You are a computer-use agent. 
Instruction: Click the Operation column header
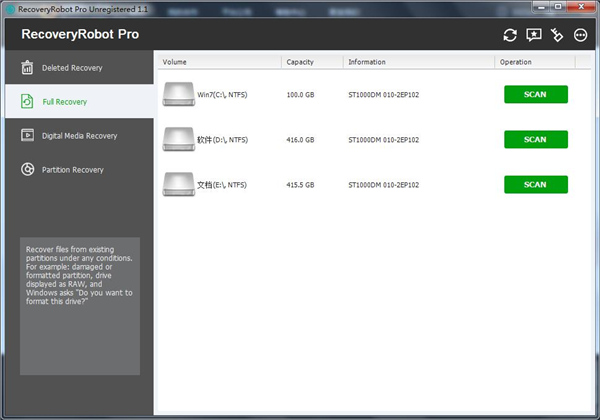(x=535, y=62)
